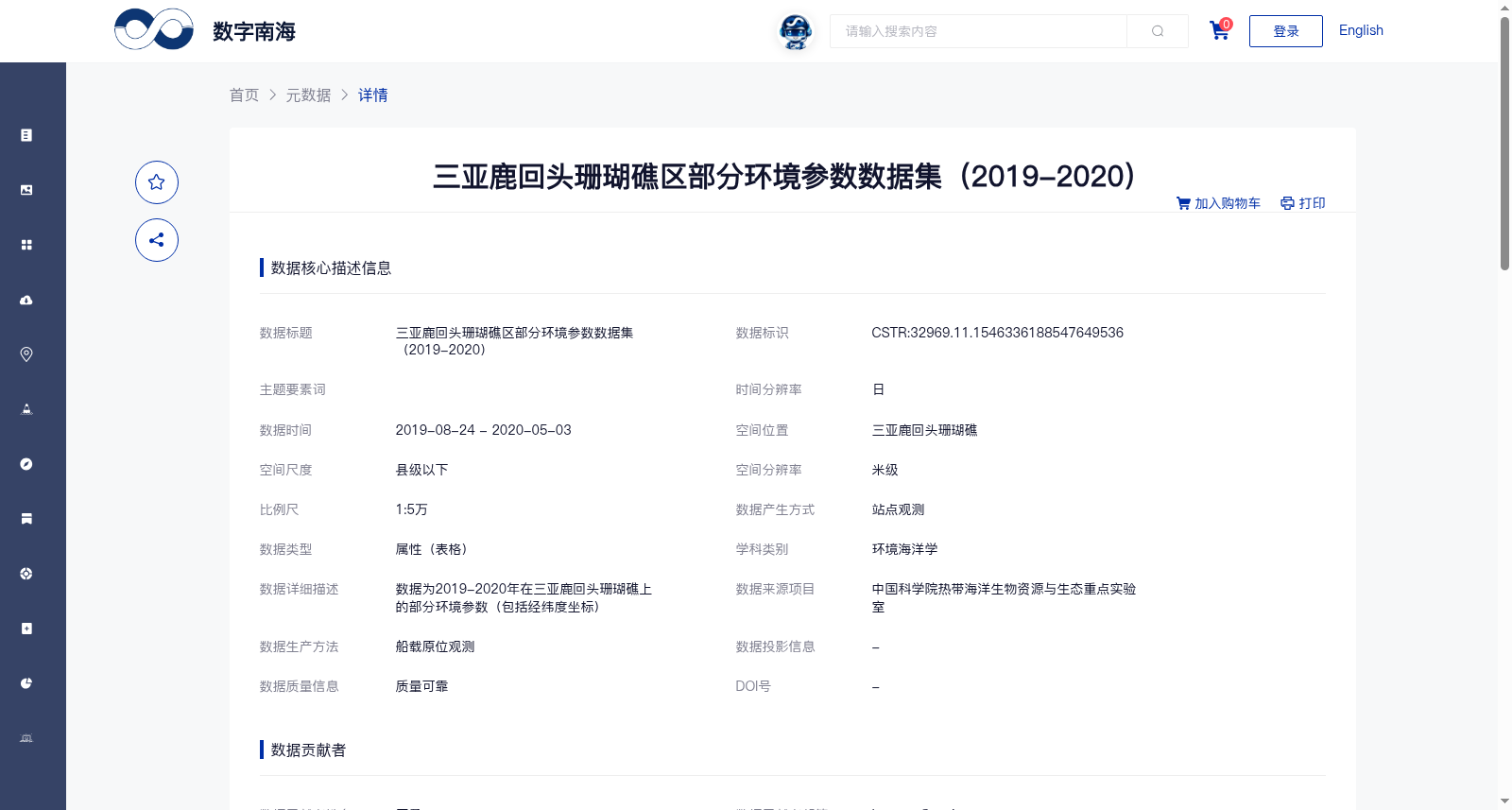Viewport: 1512px width, 810px height.
Task: Click the pie chart sidebar icon
Action: pyautogui.click(x=26, y=683)
